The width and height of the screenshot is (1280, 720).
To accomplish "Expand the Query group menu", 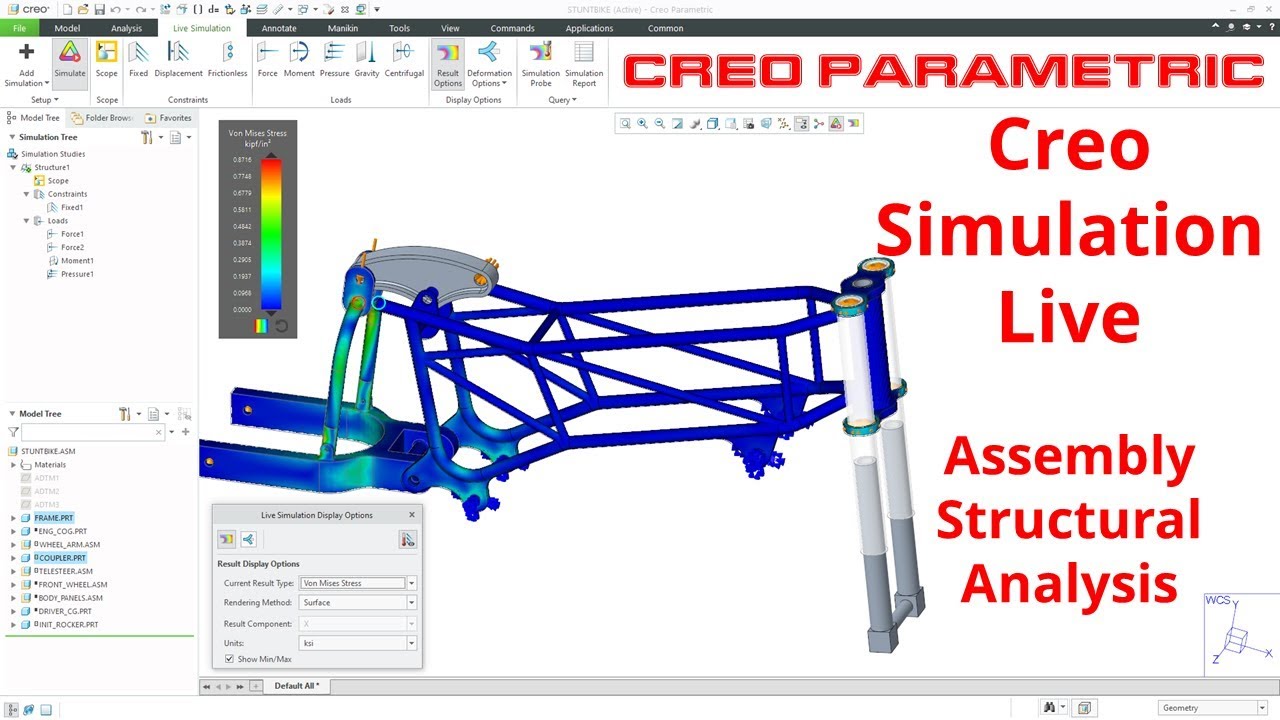I will (563, 100).
